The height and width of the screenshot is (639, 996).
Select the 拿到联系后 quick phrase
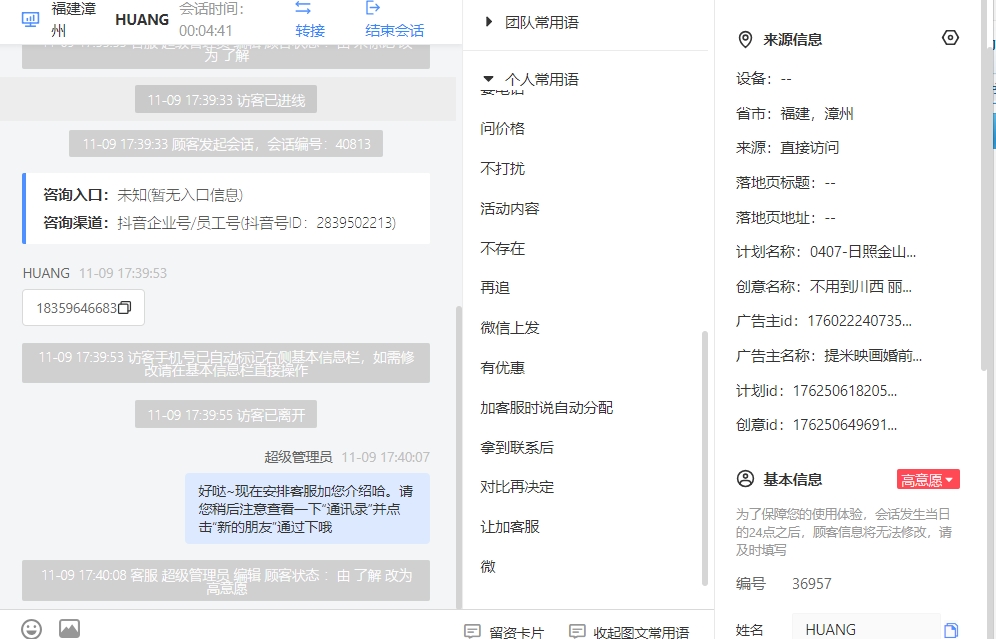(517, 448)
